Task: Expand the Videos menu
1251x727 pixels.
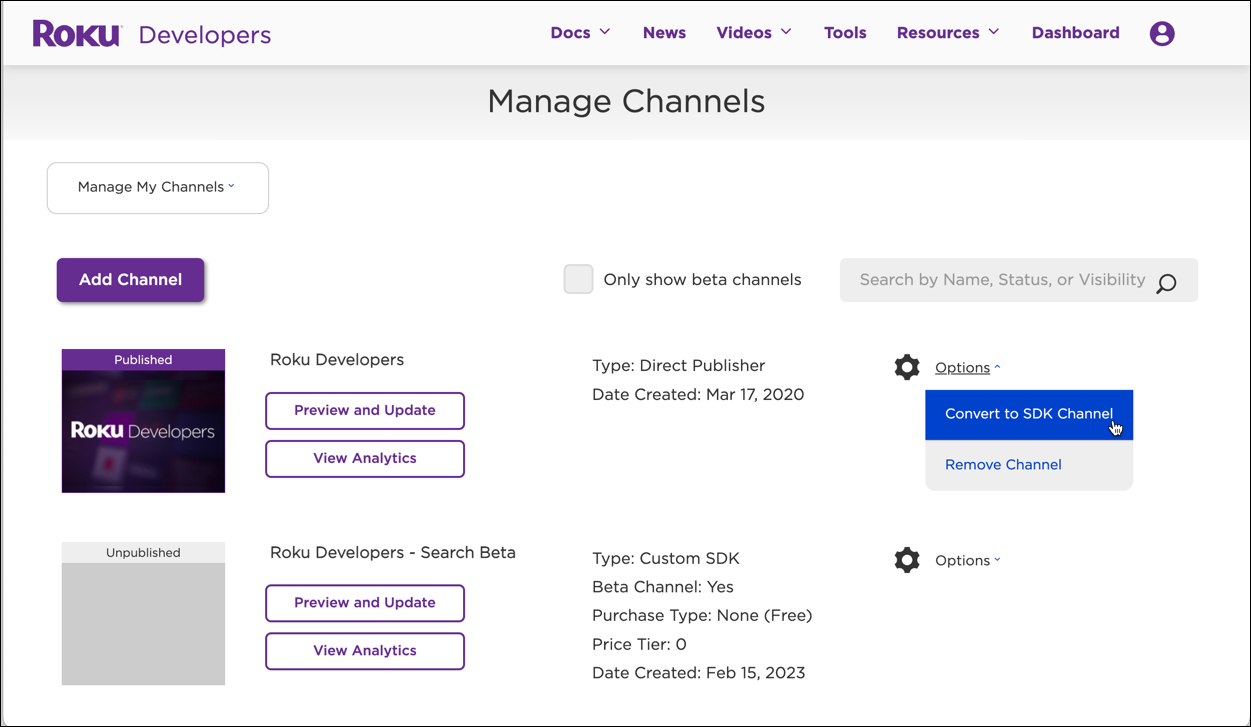Action: 753,32
